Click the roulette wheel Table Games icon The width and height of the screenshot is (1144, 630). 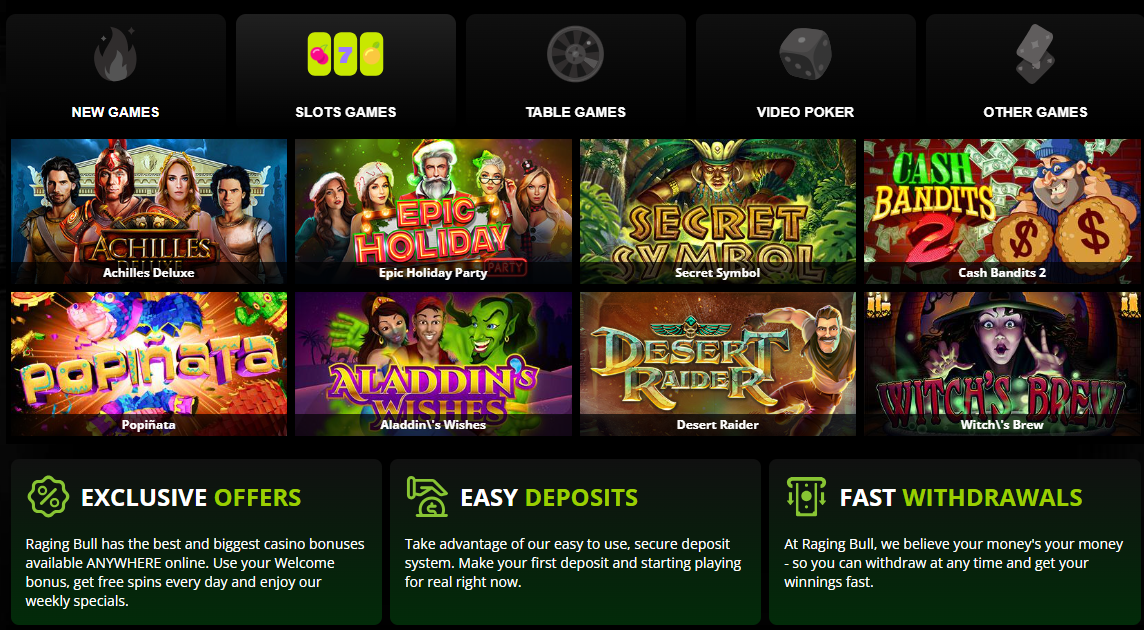[576, 54]
